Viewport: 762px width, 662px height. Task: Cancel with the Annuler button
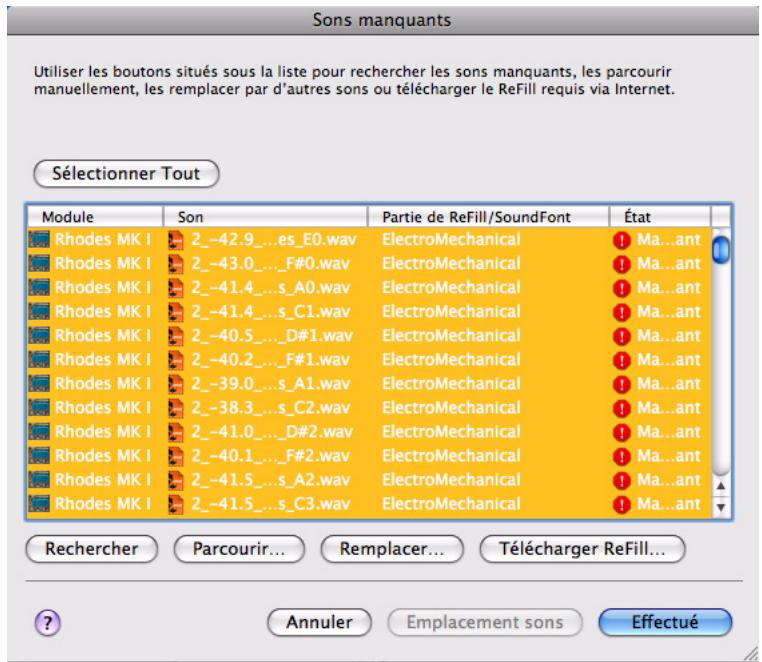click(319, 622)
